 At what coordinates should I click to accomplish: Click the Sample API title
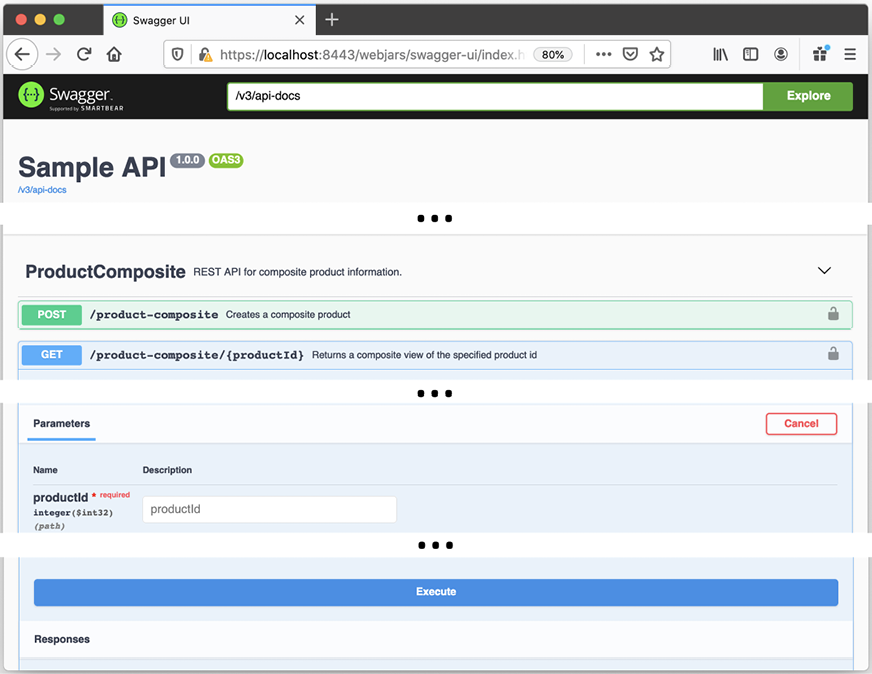[92, 167]
